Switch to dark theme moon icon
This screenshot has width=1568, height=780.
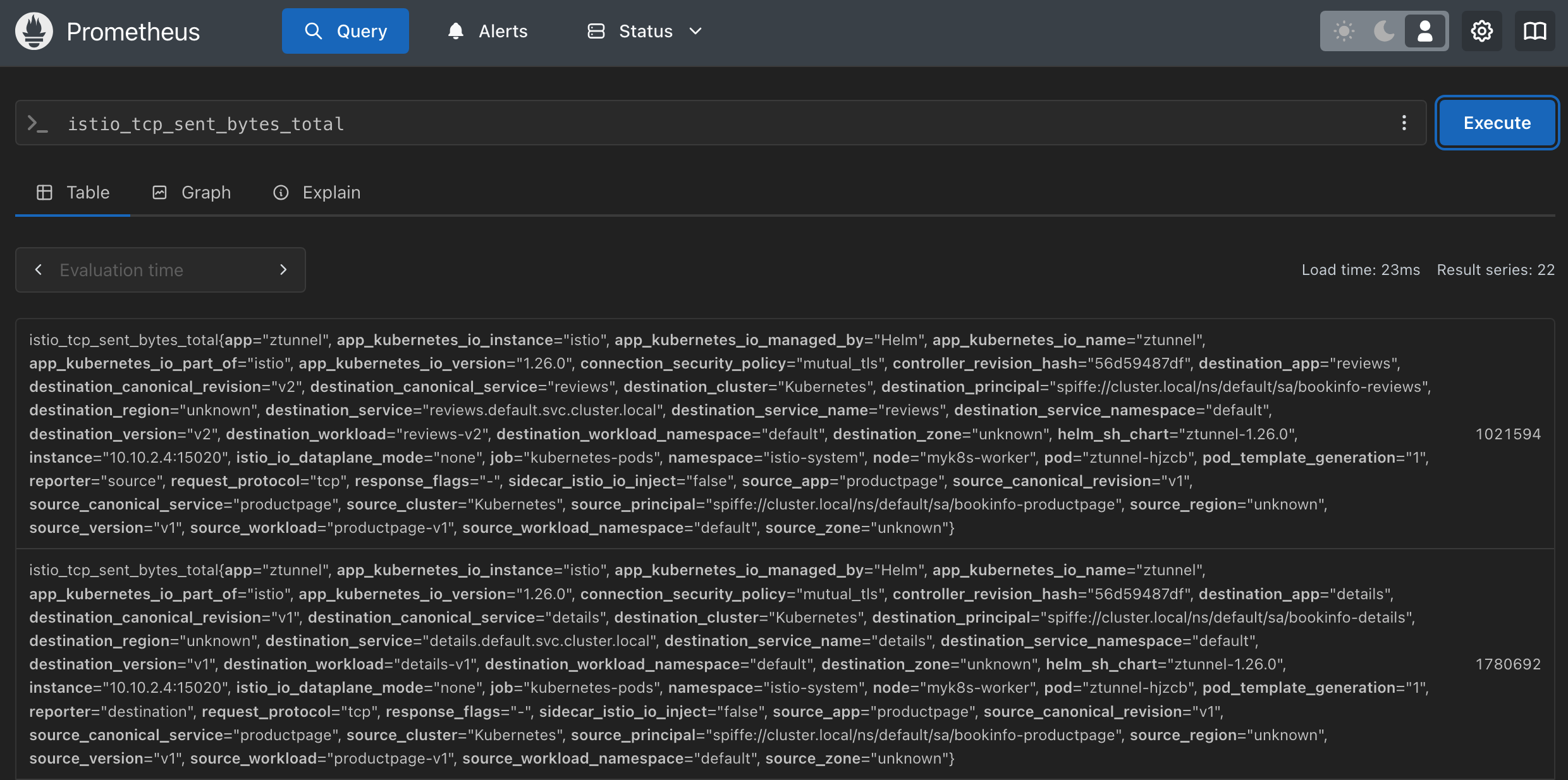pos(1384,31)
